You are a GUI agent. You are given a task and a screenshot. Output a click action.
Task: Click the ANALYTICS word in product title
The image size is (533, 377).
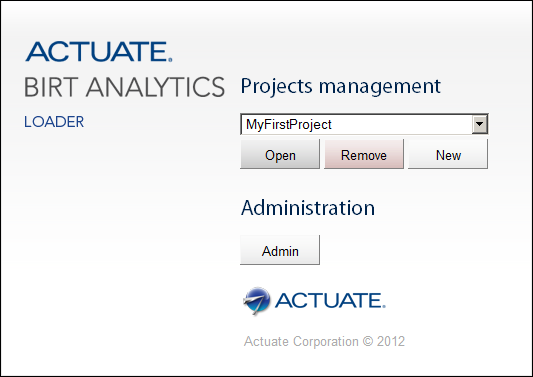(155, 87)
